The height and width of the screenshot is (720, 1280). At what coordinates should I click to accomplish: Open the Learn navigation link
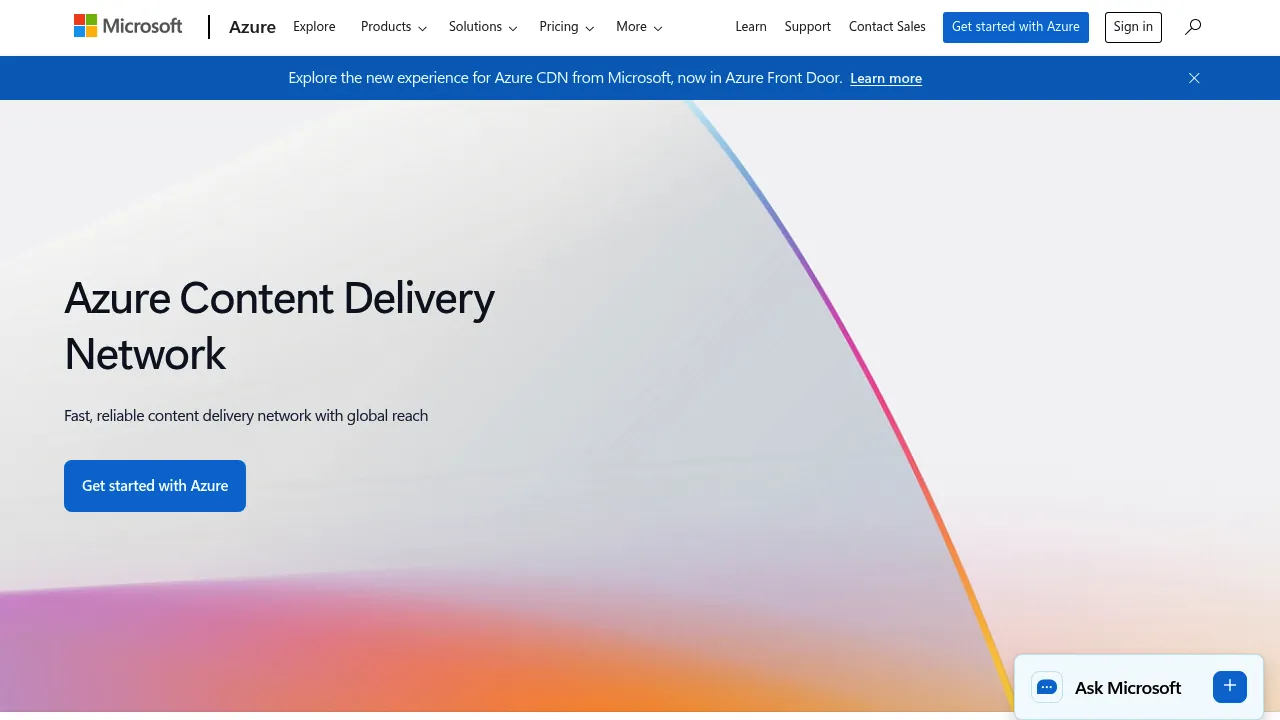(x=751, y=27)
